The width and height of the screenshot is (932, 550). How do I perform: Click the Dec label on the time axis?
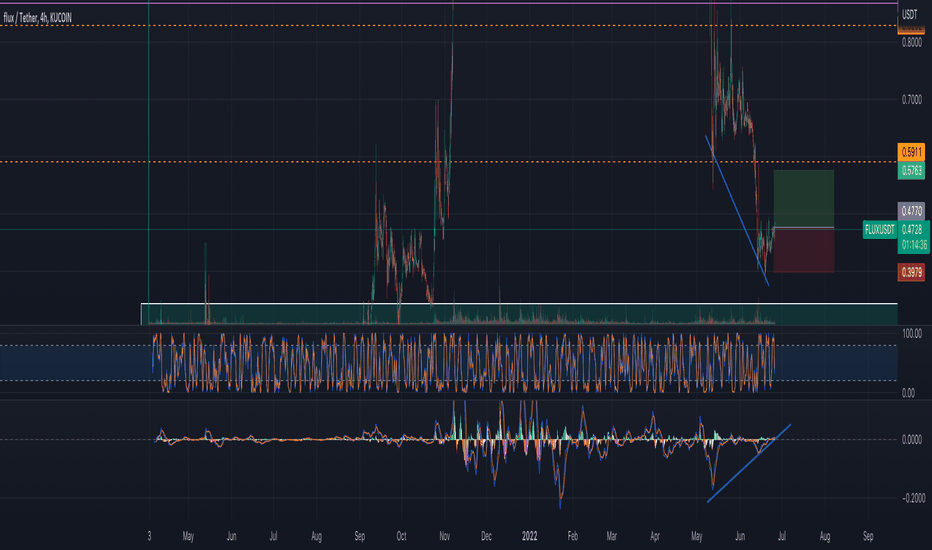click(x=486, y=536)
